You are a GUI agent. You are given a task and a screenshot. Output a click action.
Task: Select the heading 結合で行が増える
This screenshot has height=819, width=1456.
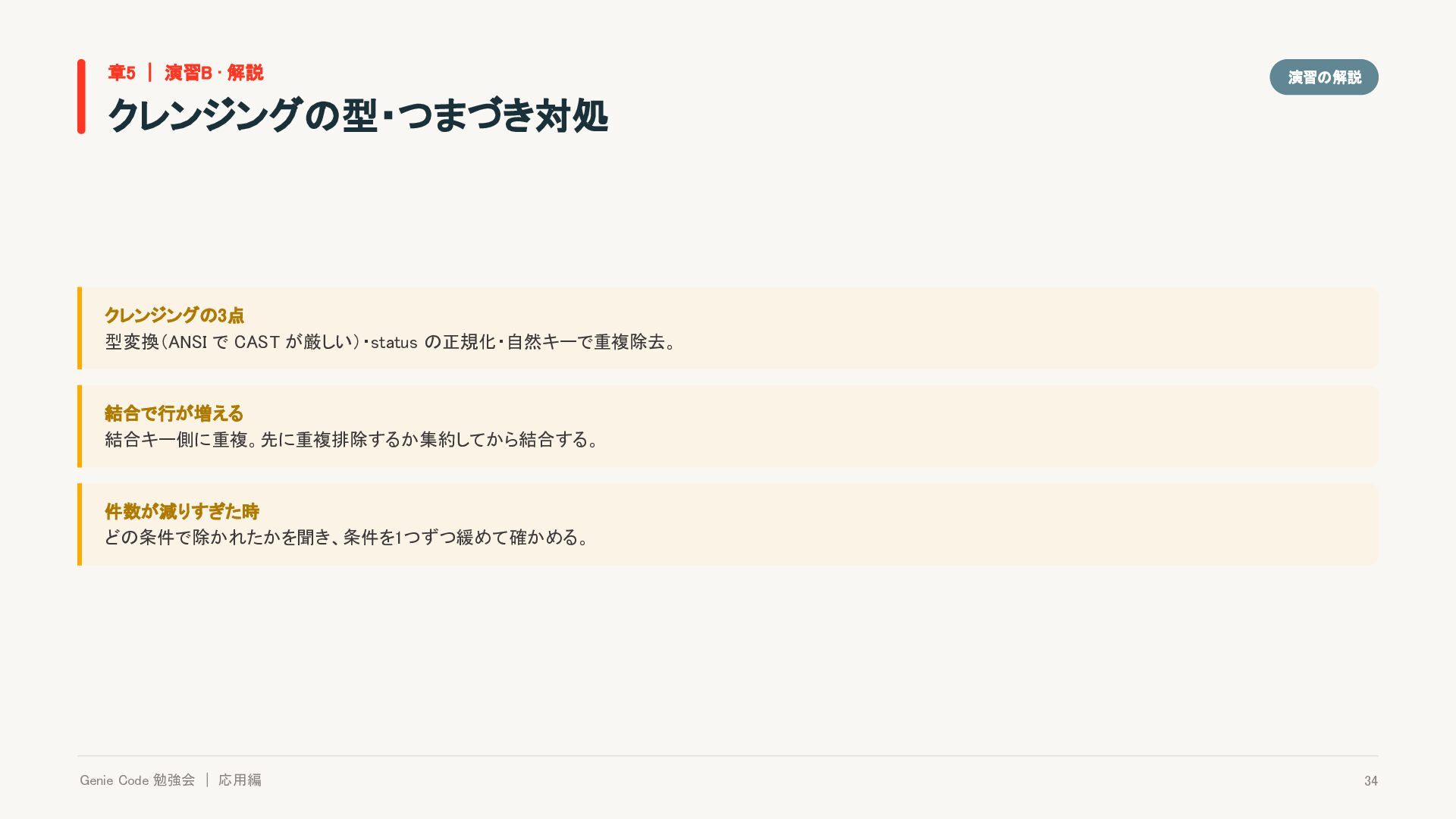[174, 413]
